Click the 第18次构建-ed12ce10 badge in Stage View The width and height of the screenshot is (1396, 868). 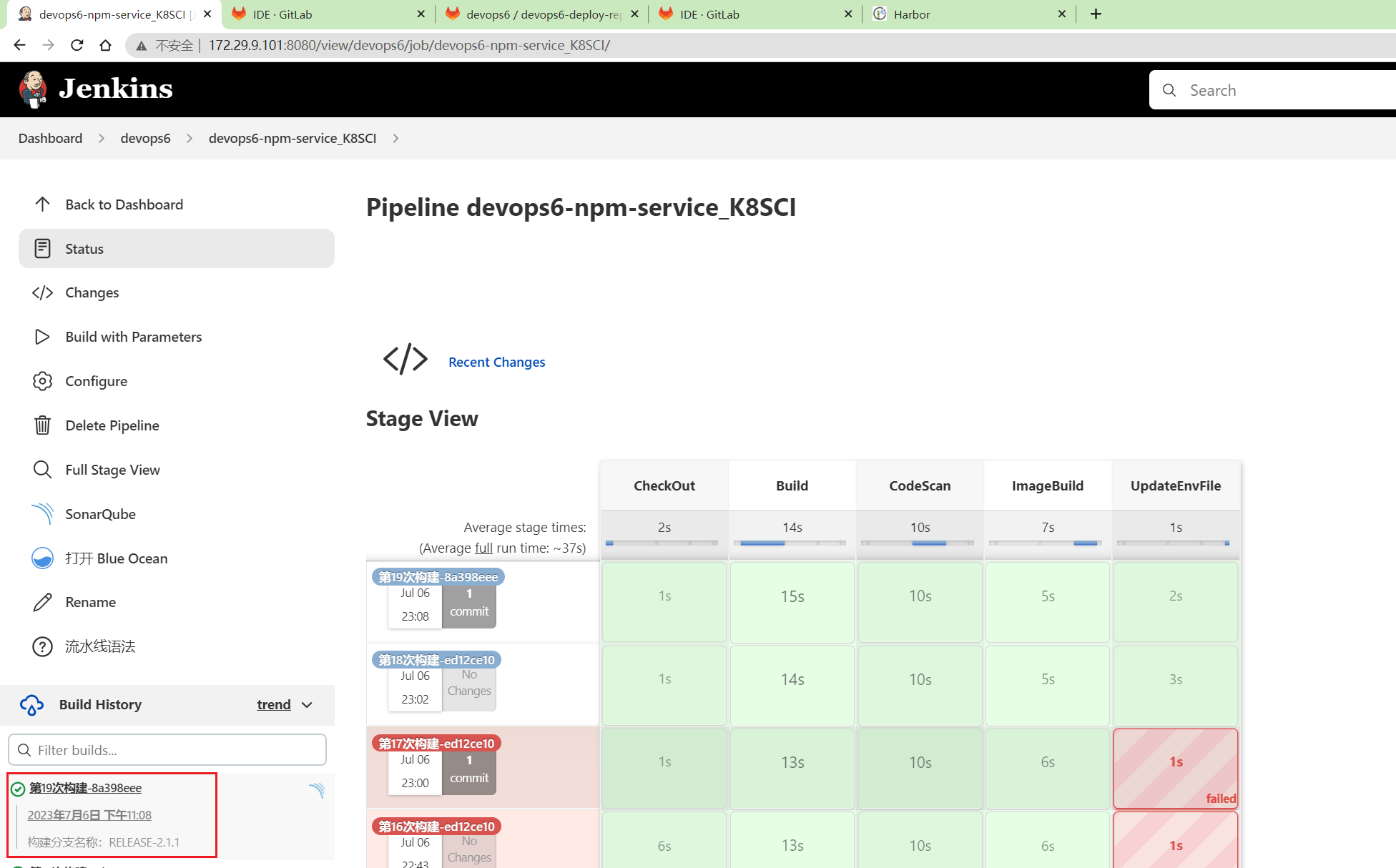pyautogui.click(x=436, y=660)
